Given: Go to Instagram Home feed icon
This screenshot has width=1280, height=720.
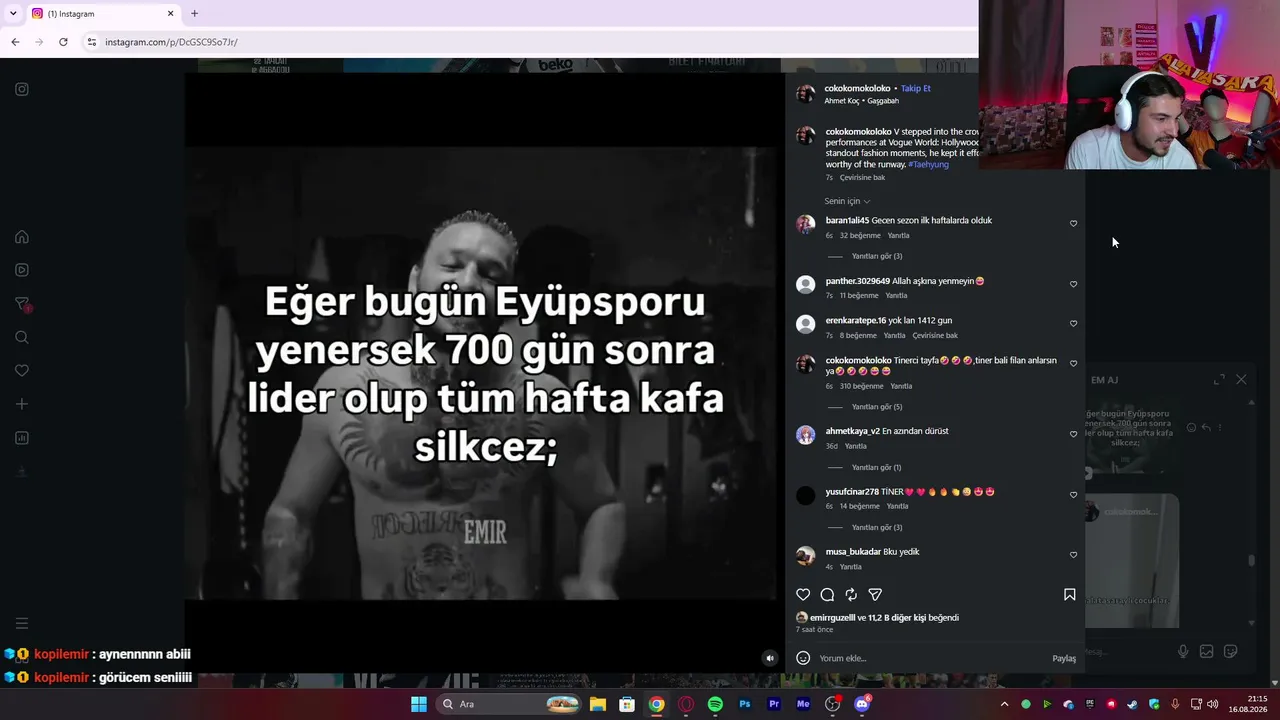Looking at the screenshot, I should [x=22, y=237].
